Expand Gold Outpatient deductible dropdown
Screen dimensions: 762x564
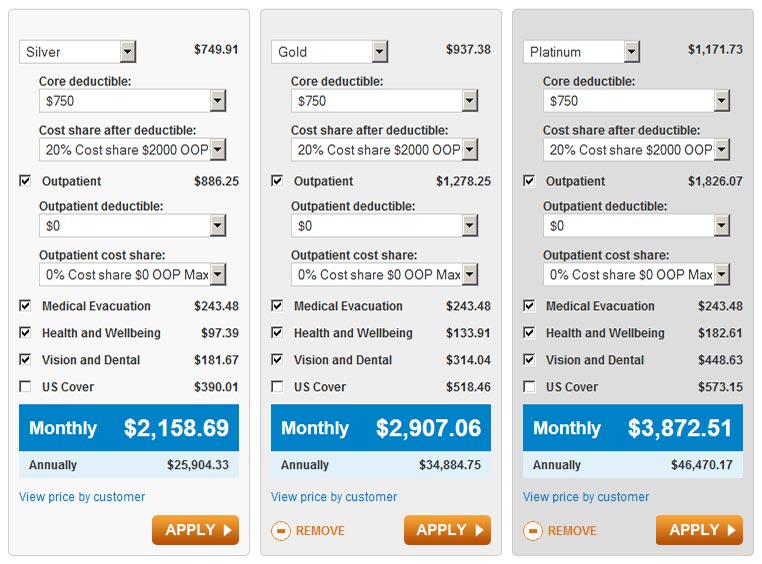(x=384, y=225)
